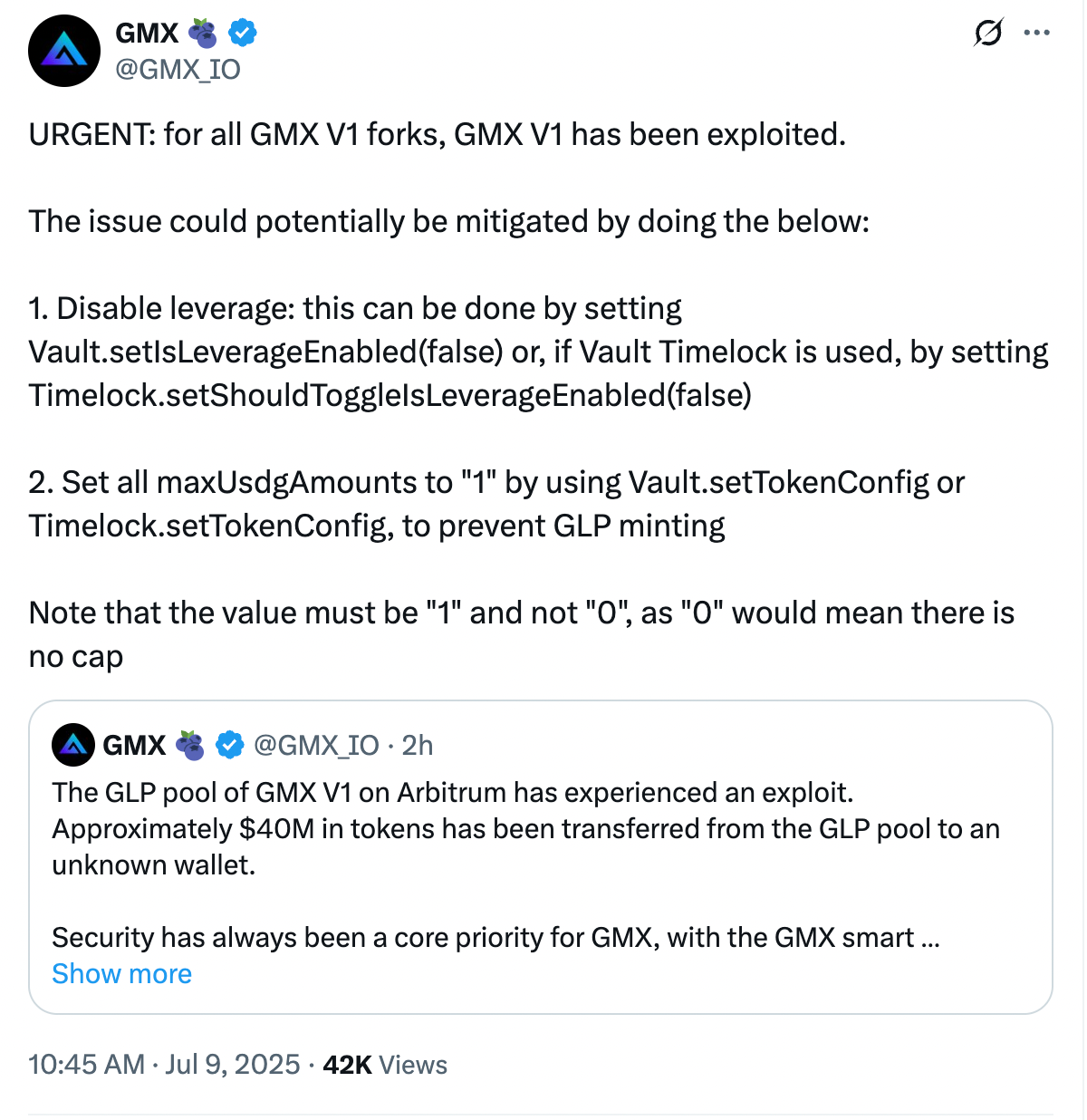Image resolution: width=1087 pixels, height=1120 pixels.
Task: Click the blue verified badge beside the top GMX name
Action: pyautogui.click(x=242, y=34)
